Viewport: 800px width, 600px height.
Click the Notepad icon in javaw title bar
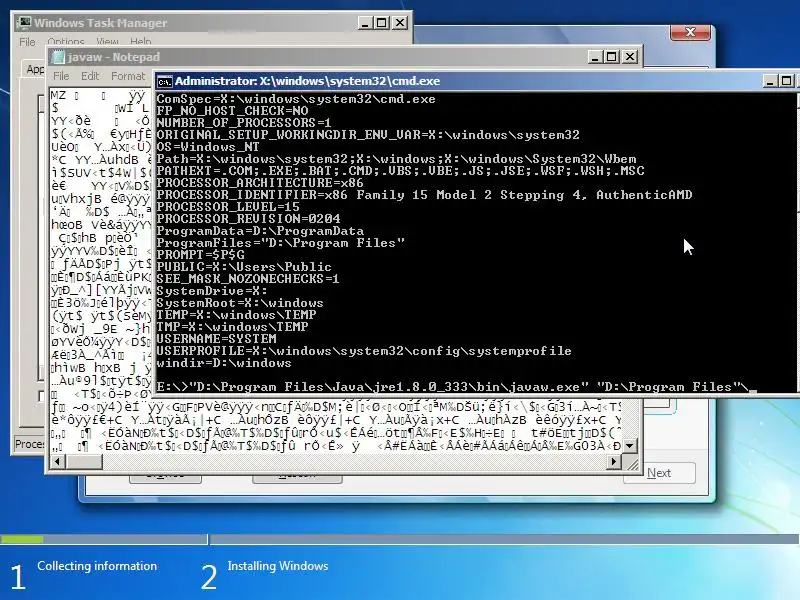[59, 57]
